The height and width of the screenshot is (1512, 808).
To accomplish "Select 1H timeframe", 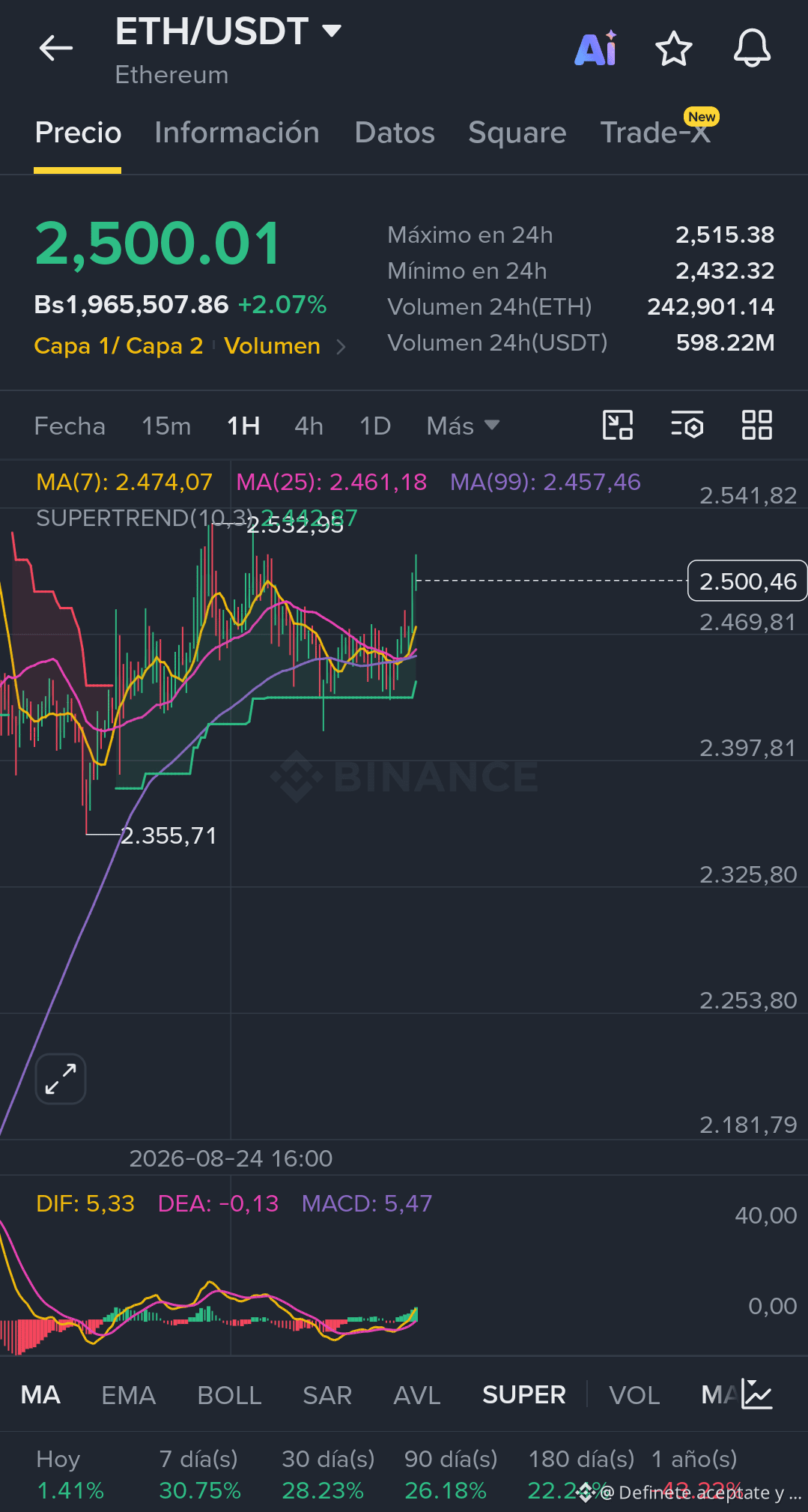I will (243, 426).
